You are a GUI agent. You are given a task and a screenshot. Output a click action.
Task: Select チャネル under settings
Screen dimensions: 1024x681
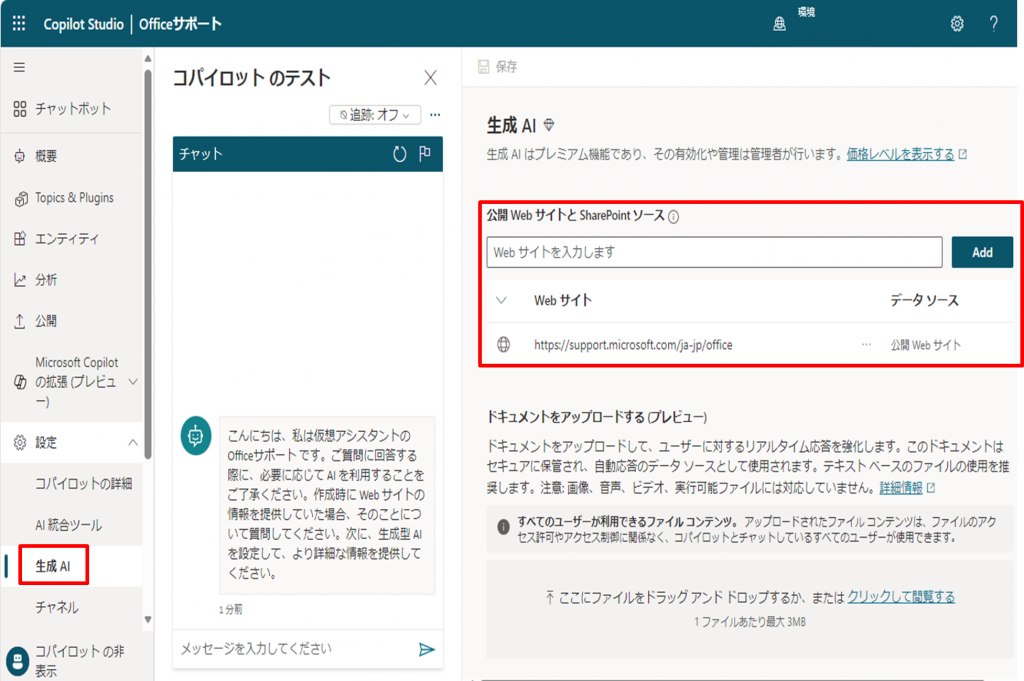57,607
